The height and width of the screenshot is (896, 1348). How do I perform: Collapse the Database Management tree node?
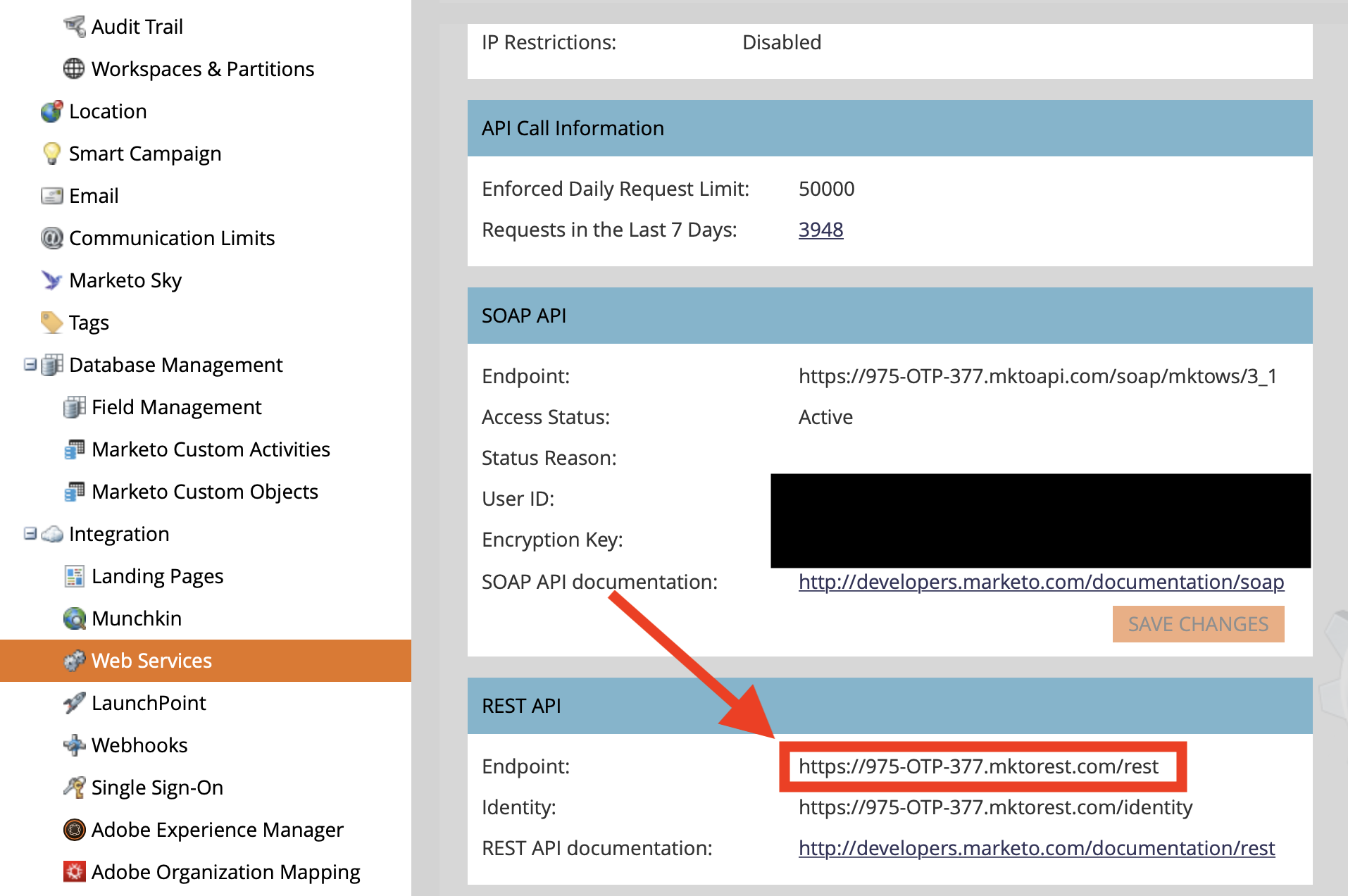30,365
